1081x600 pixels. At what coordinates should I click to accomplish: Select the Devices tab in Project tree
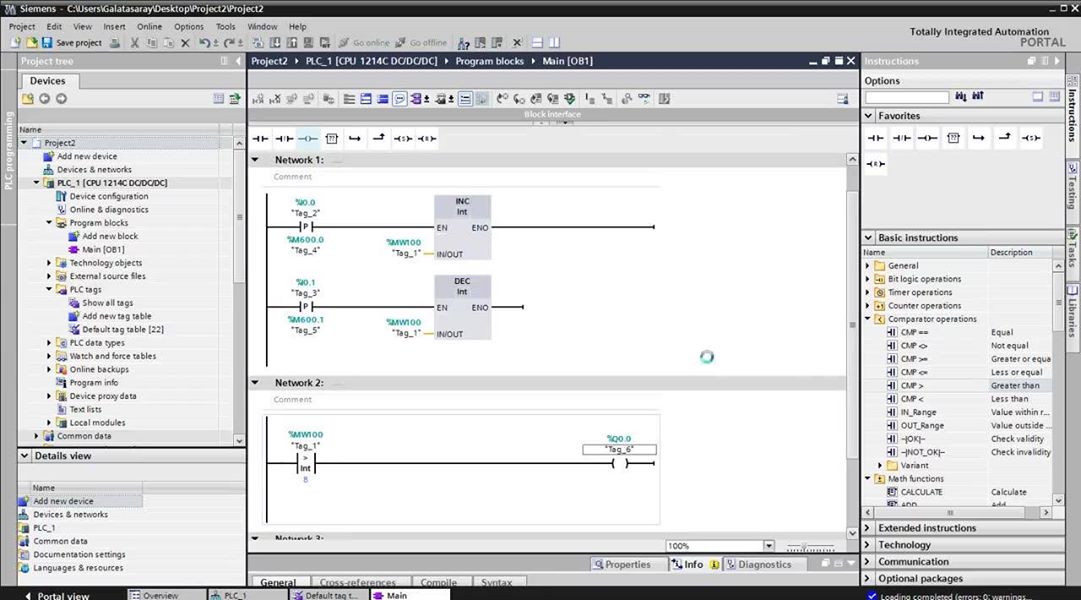click(x=48, y=81)
